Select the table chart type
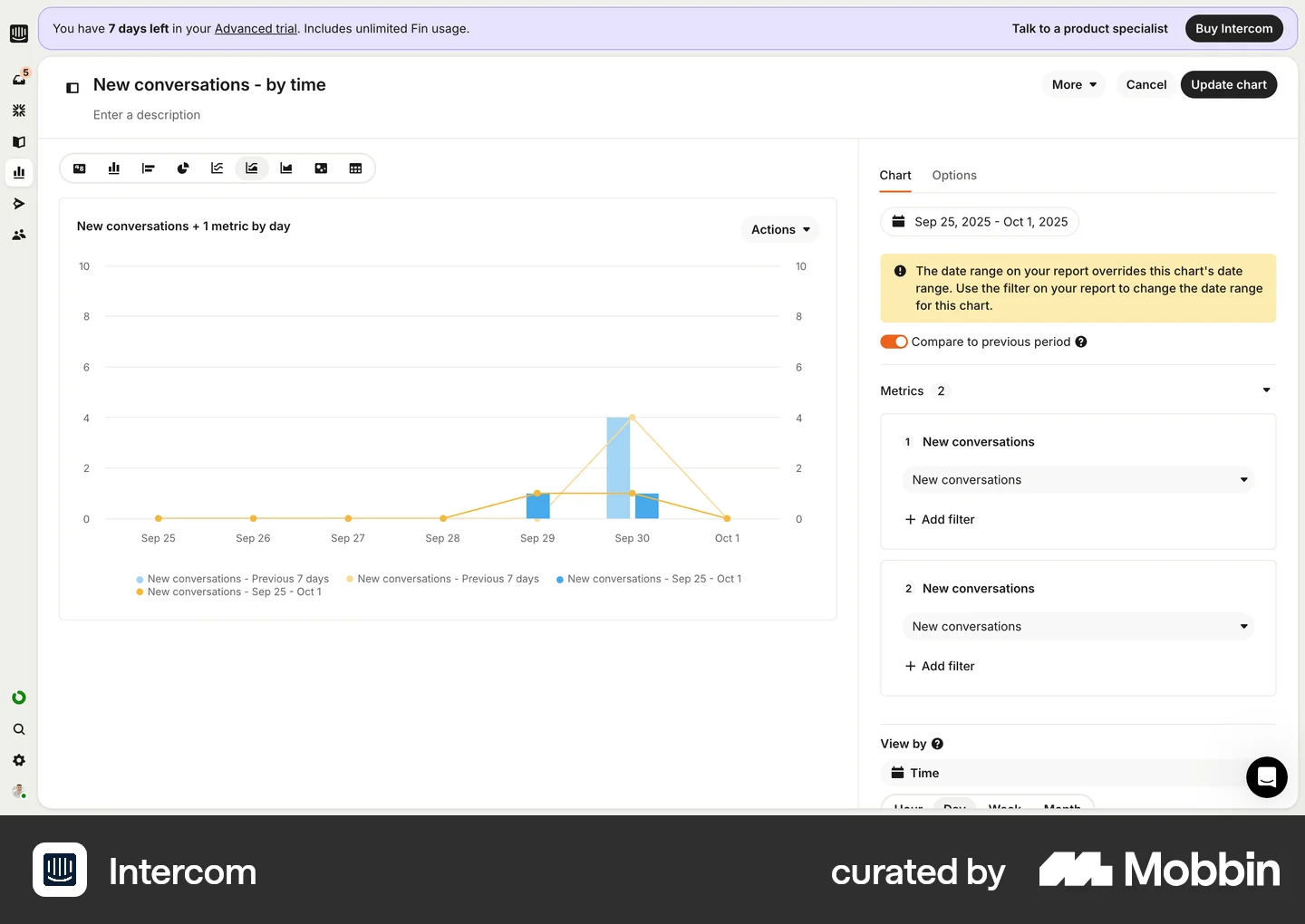1305x924 pixels. pyautogui.click(x=355, y=168)
